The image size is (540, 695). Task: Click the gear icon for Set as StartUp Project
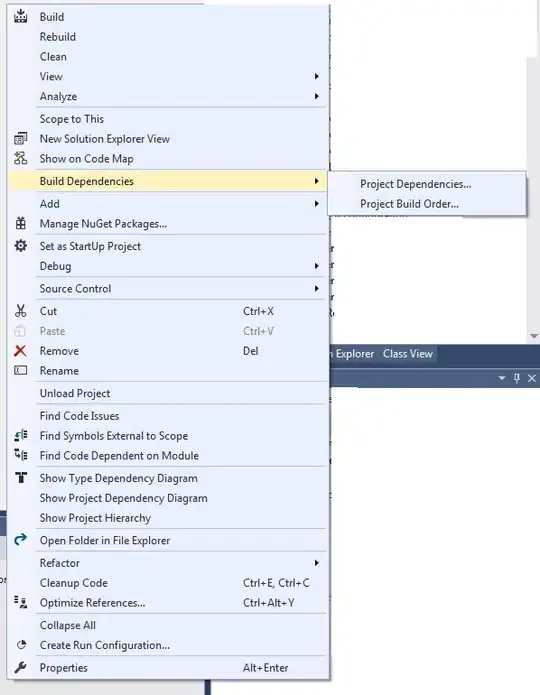[x=20, y=246]
